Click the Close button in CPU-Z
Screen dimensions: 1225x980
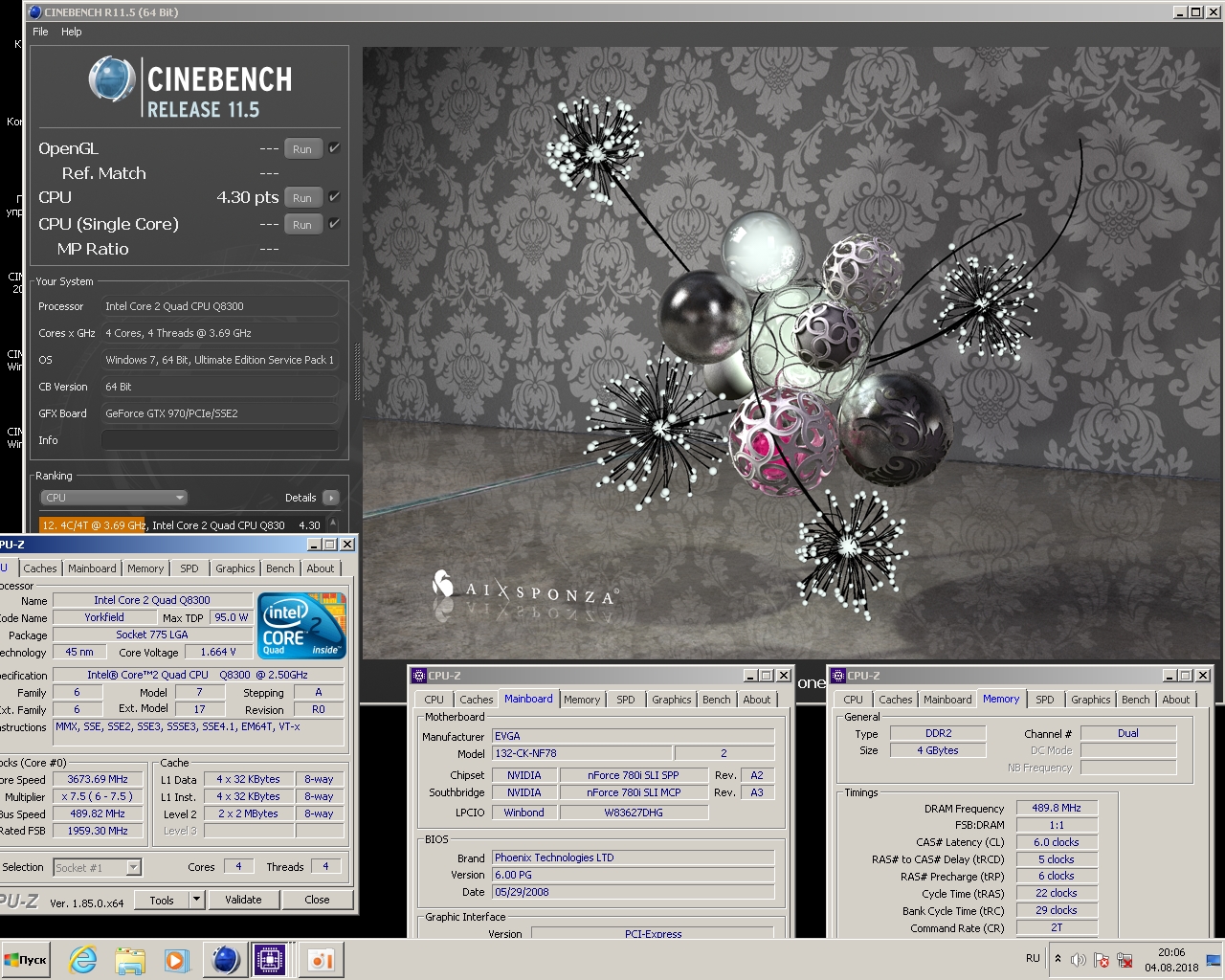(317, 900)
